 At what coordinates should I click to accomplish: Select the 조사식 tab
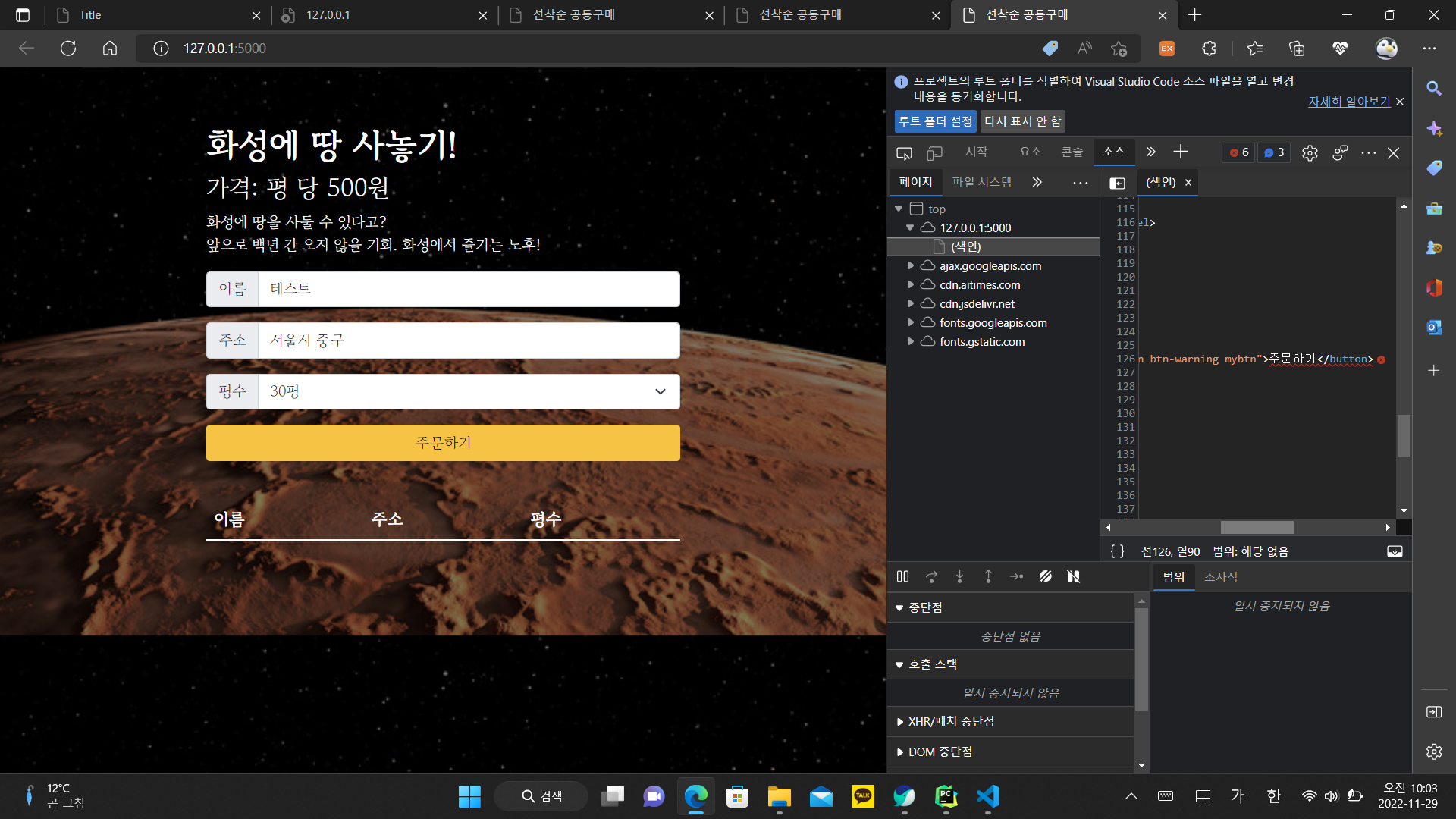tap(1220, 577)
